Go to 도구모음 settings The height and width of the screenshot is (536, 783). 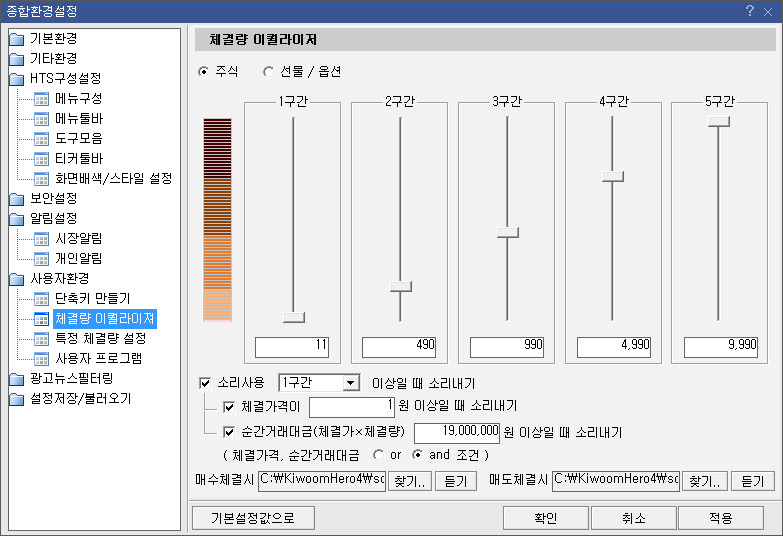pyautogui.click(x=78, y=138)
